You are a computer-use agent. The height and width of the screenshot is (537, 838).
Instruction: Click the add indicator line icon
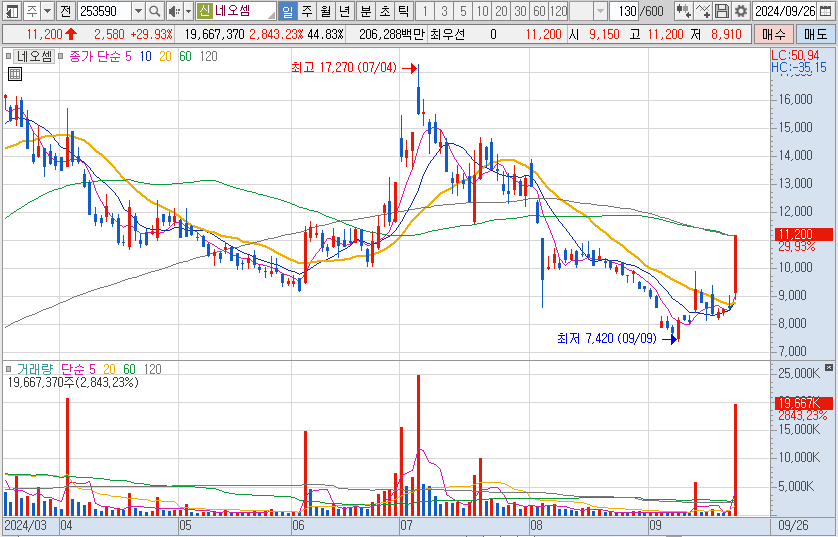[x=702, y=11]
